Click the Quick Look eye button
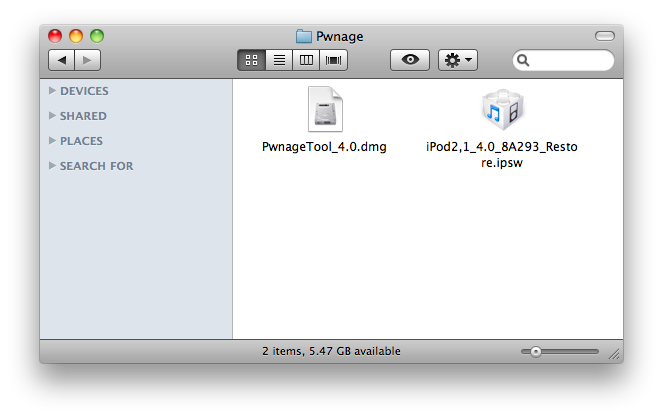Viewport: 663px width, 418px height. tap(410, 61)
